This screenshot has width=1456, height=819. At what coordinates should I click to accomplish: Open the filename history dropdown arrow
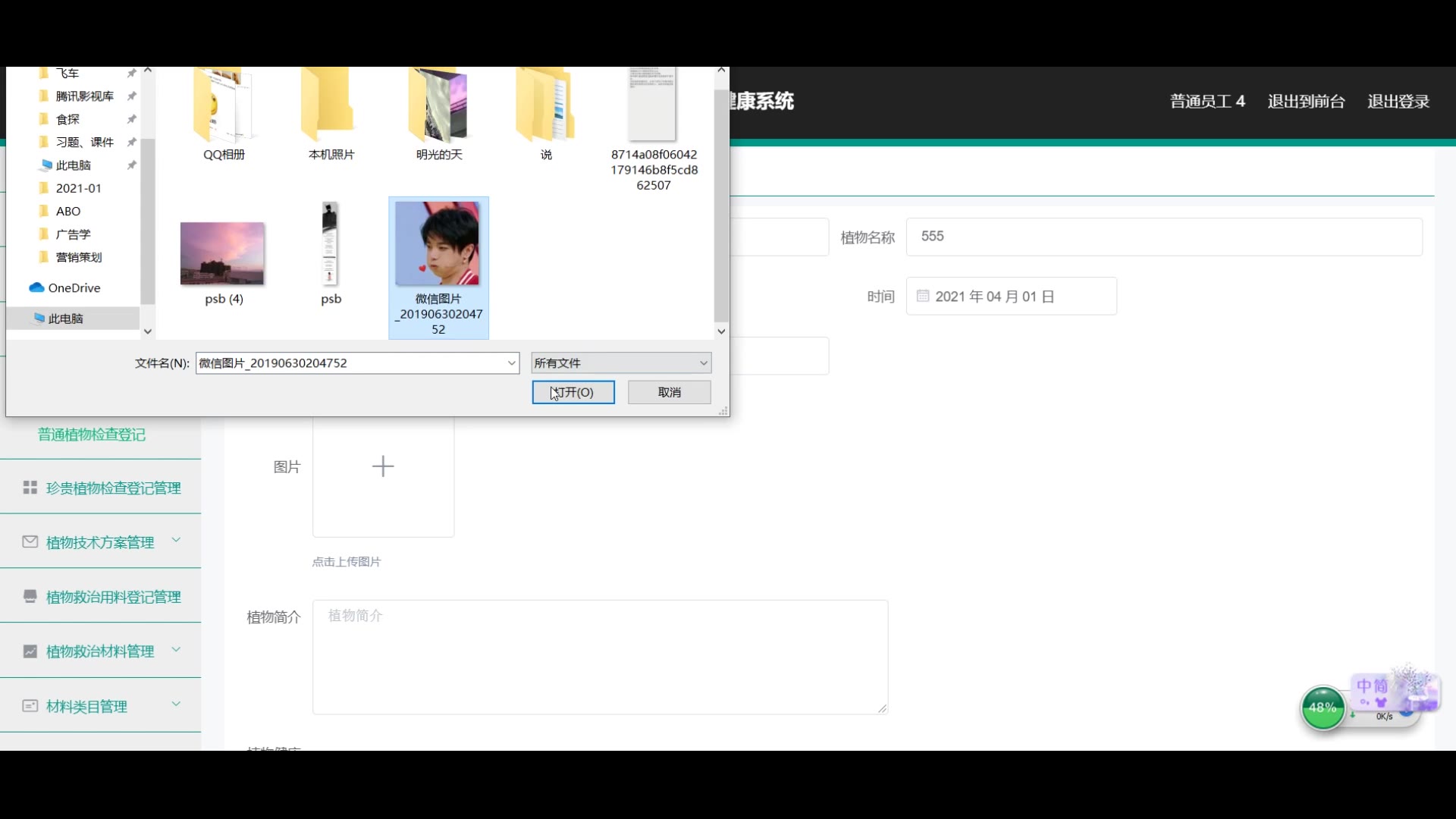click(511, 363)
